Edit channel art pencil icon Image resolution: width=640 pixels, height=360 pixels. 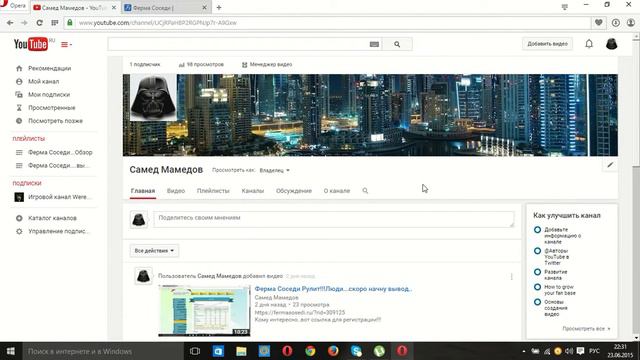(x=610, y=165)
